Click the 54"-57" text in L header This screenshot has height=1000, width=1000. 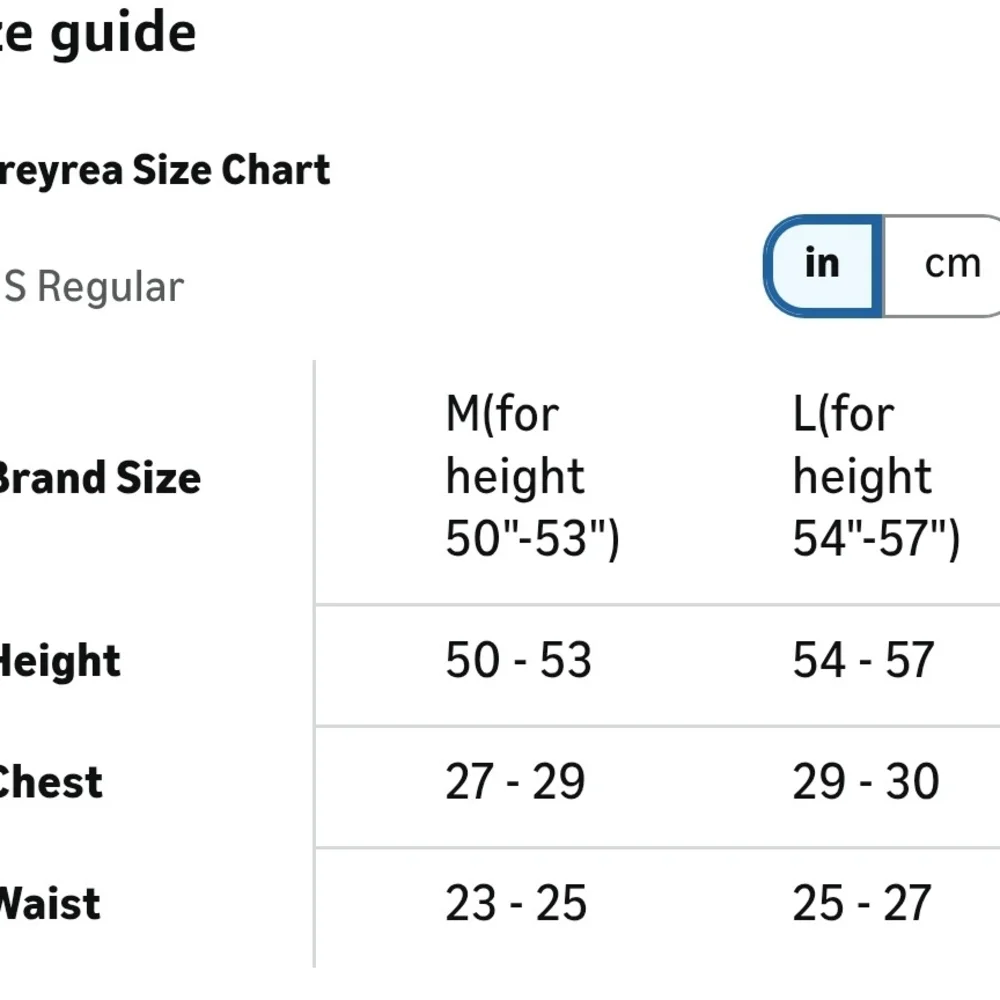(876, 538)
